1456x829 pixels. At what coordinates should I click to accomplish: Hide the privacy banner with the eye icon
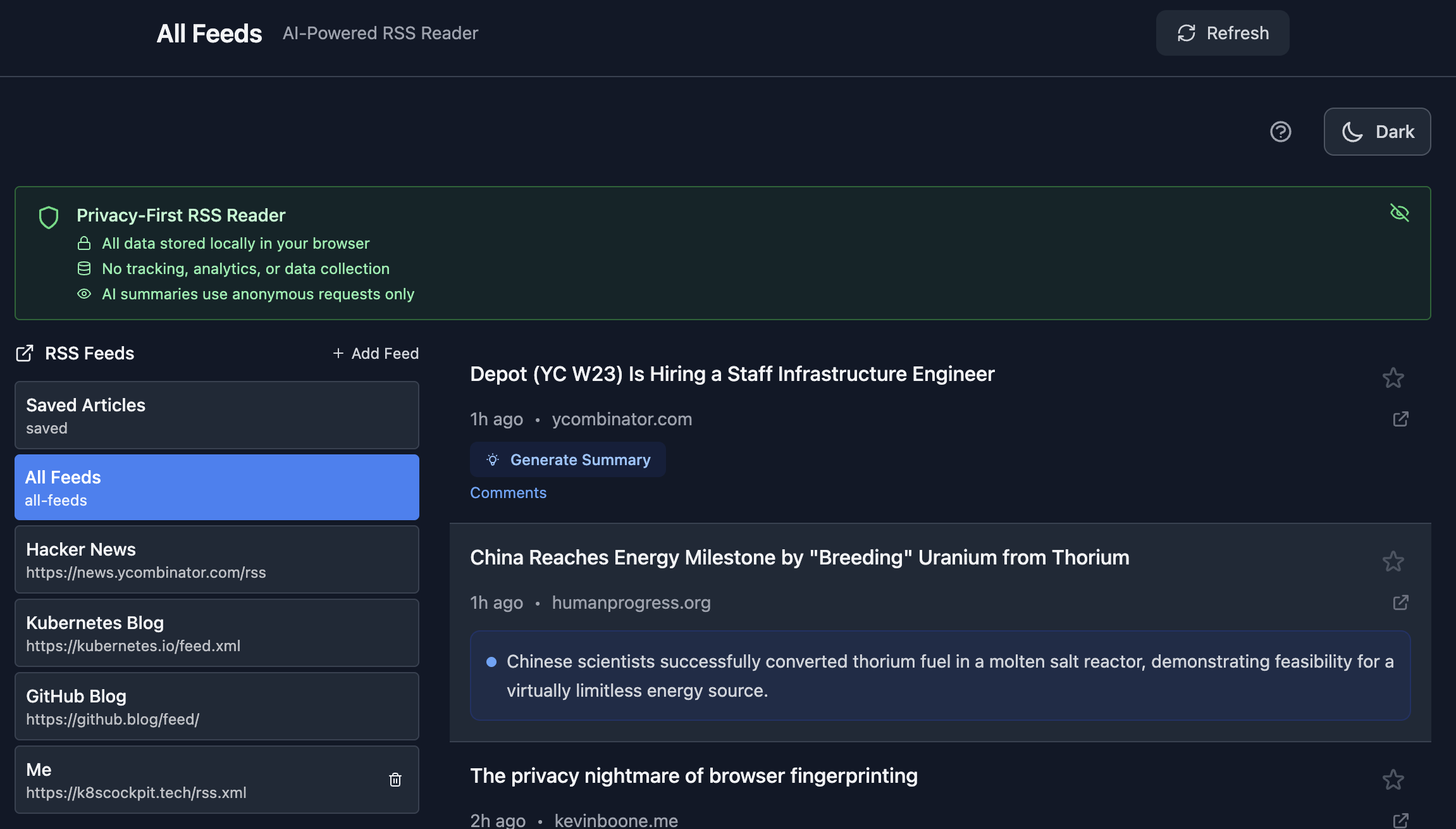[x=1400, y=213]
